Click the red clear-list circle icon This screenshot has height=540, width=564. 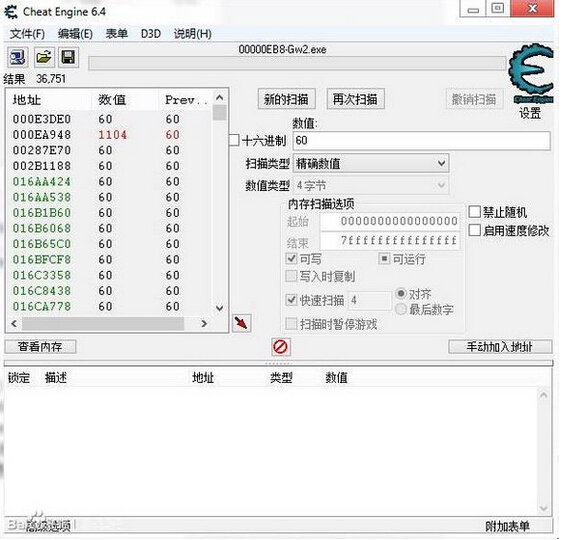tap(280, 347)
